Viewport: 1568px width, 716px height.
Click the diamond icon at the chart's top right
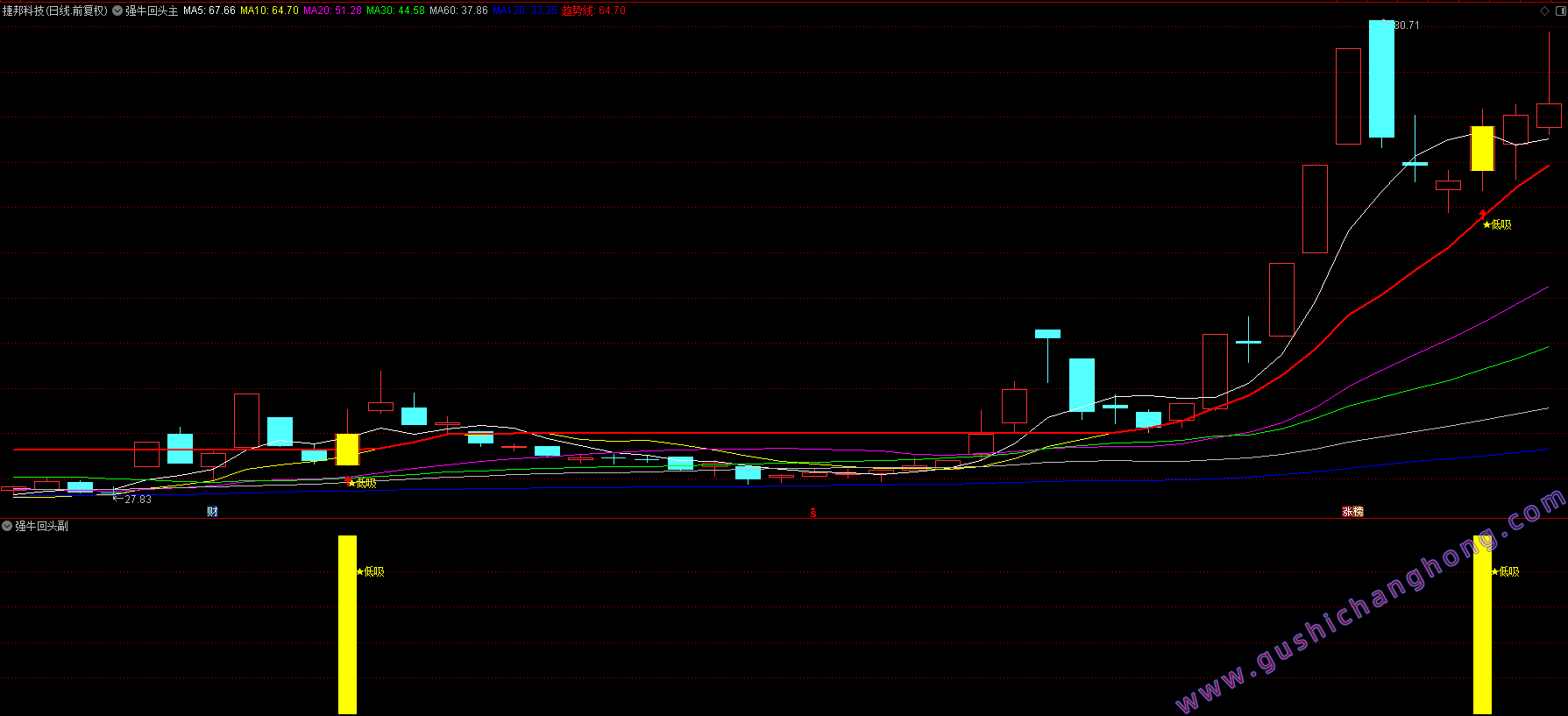point(1544,11)
